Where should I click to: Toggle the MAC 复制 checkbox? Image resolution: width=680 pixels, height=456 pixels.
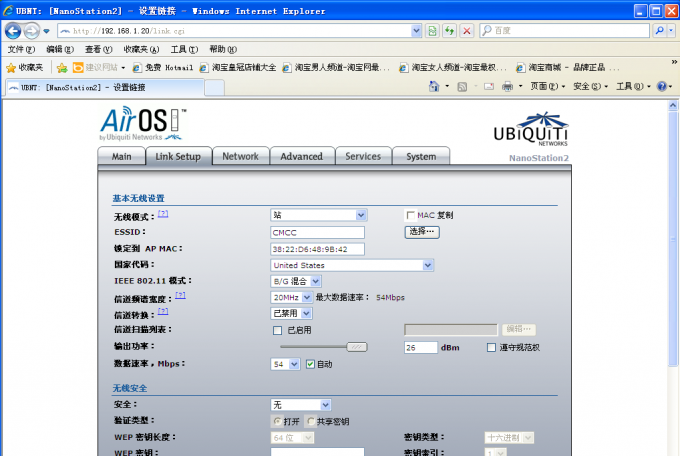[410, 215]
